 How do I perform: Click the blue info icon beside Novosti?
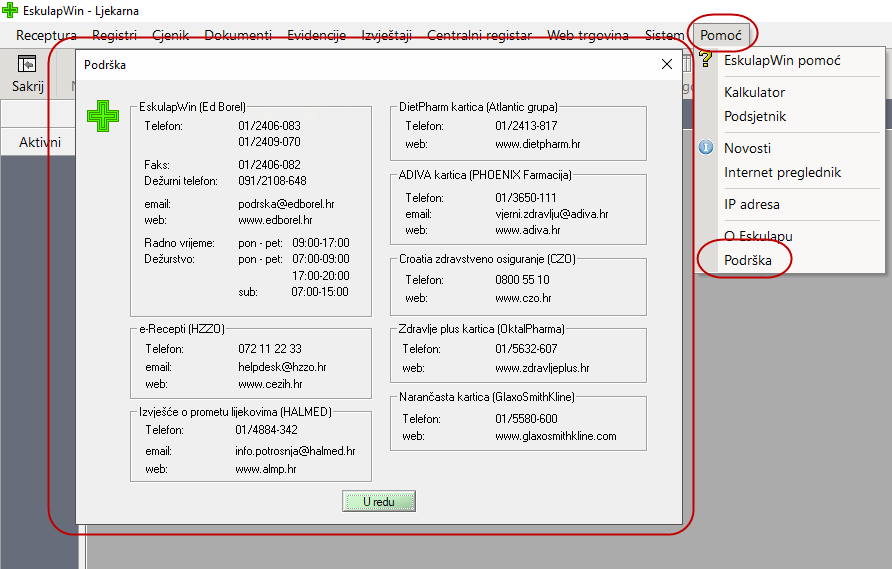pyautogui.click(x=705, y=148)
